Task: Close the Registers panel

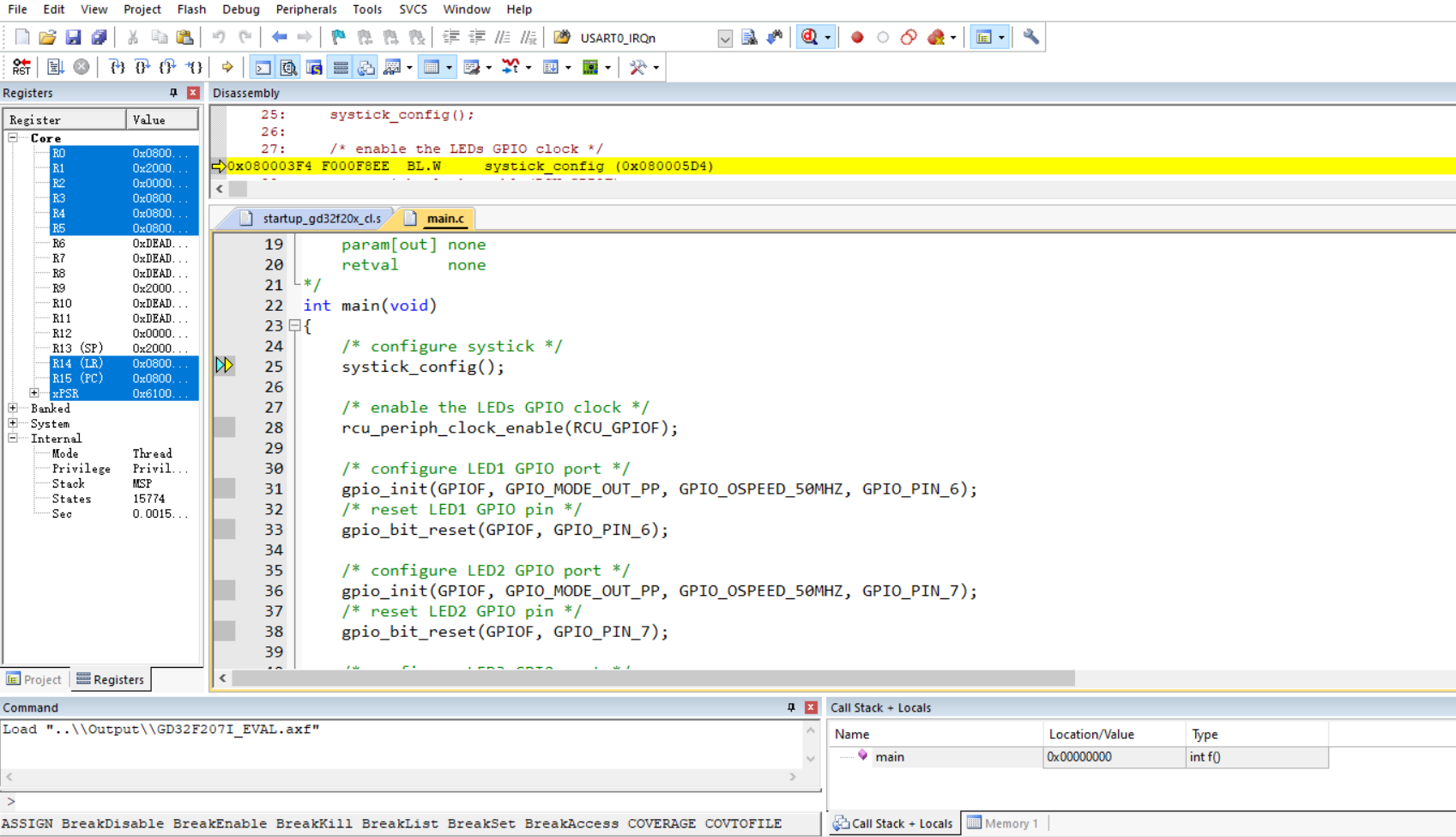Action: click(x=193, y=93)
